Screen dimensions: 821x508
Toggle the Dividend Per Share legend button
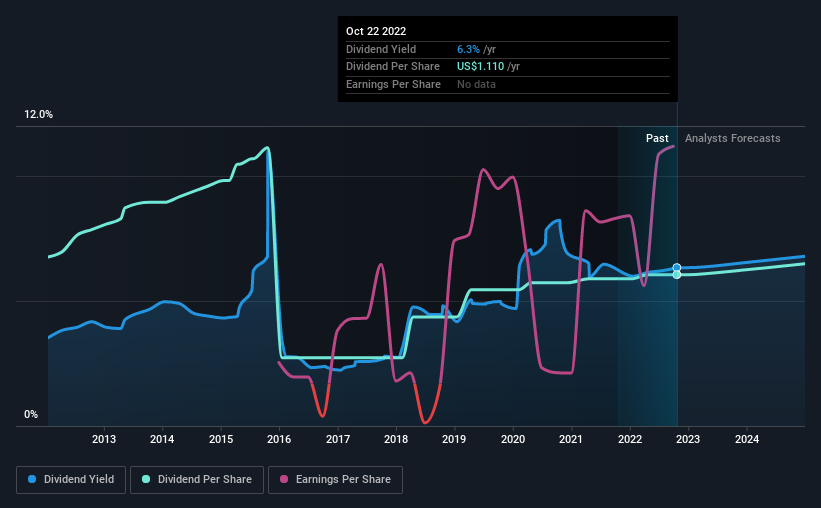(197, 480)
